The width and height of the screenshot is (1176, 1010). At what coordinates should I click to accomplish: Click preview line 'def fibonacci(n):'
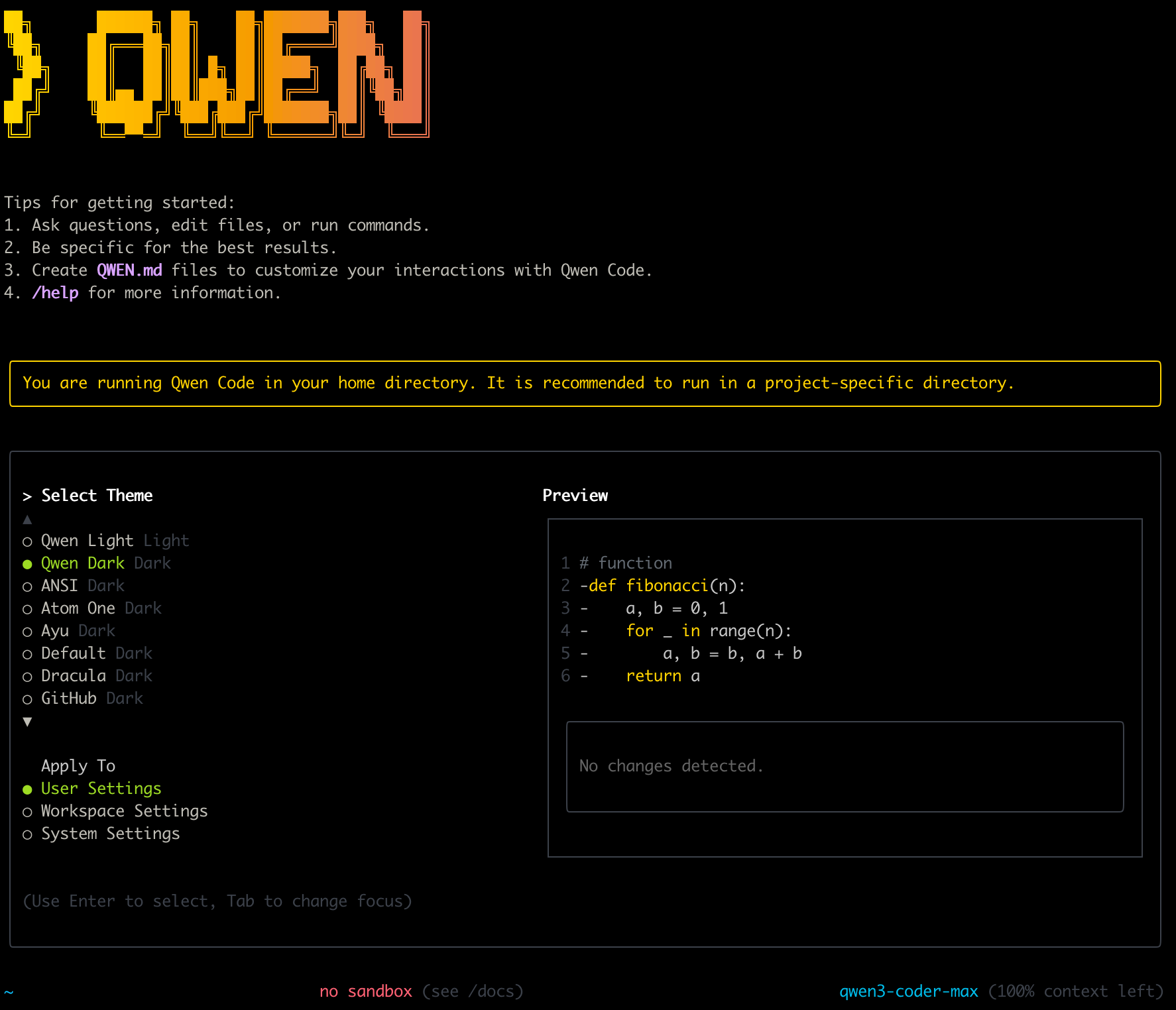click(x=667, y=586)
